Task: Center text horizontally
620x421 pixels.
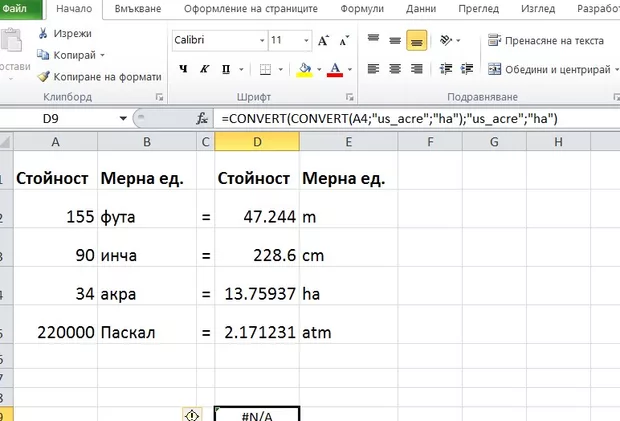Action: [395, 69]
